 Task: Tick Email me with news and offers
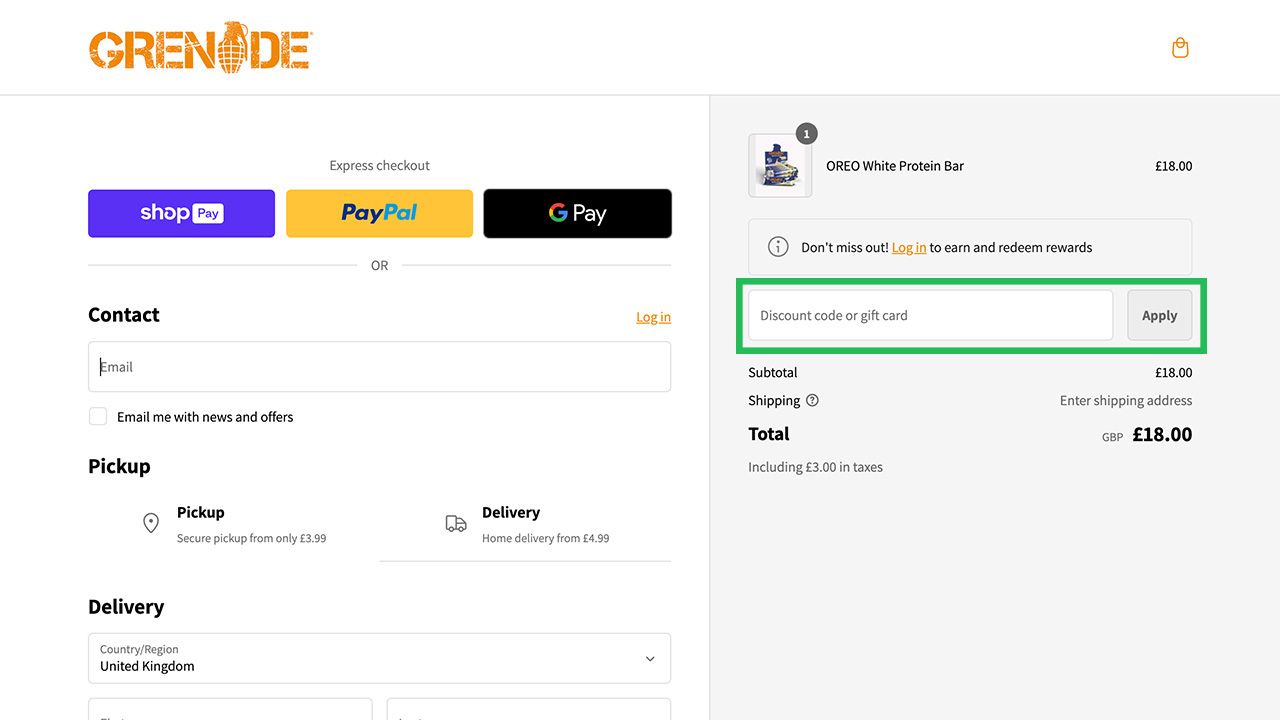tap(98, 416)
